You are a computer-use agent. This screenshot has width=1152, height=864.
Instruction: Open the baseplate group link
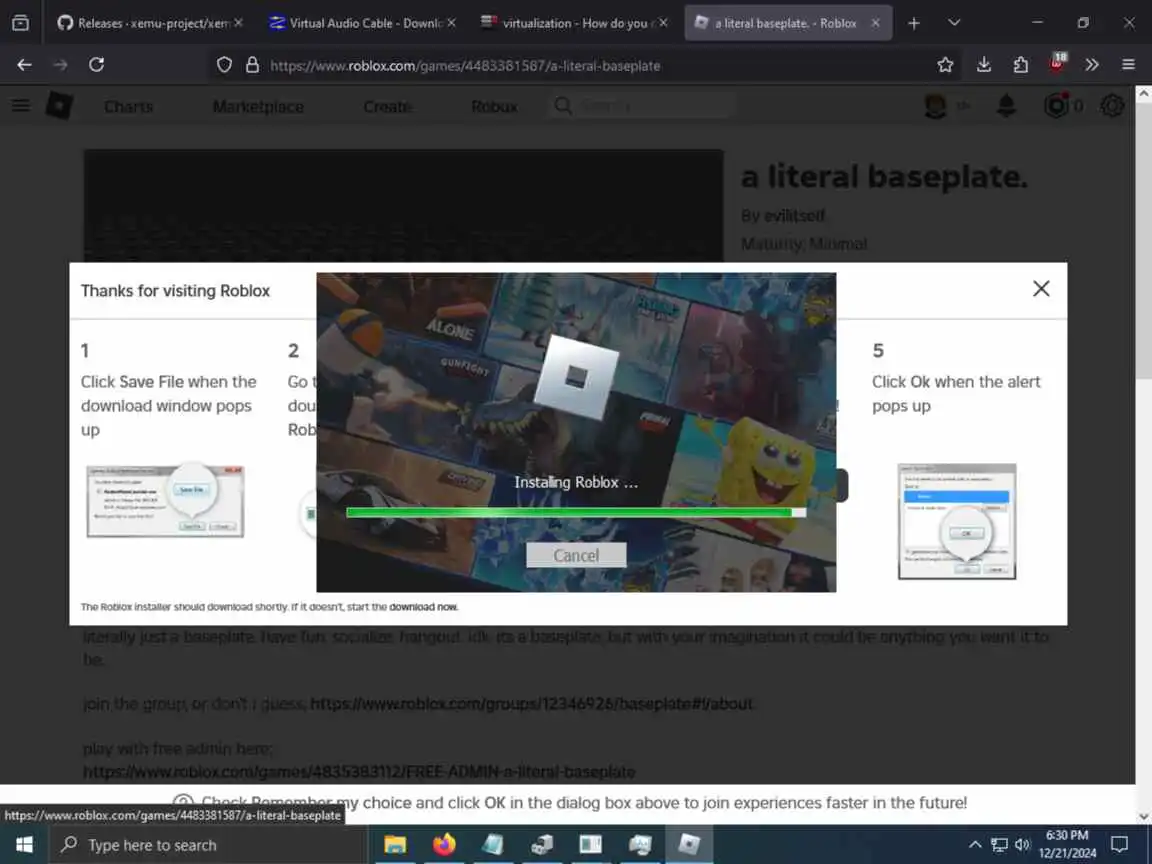(531, 704)
